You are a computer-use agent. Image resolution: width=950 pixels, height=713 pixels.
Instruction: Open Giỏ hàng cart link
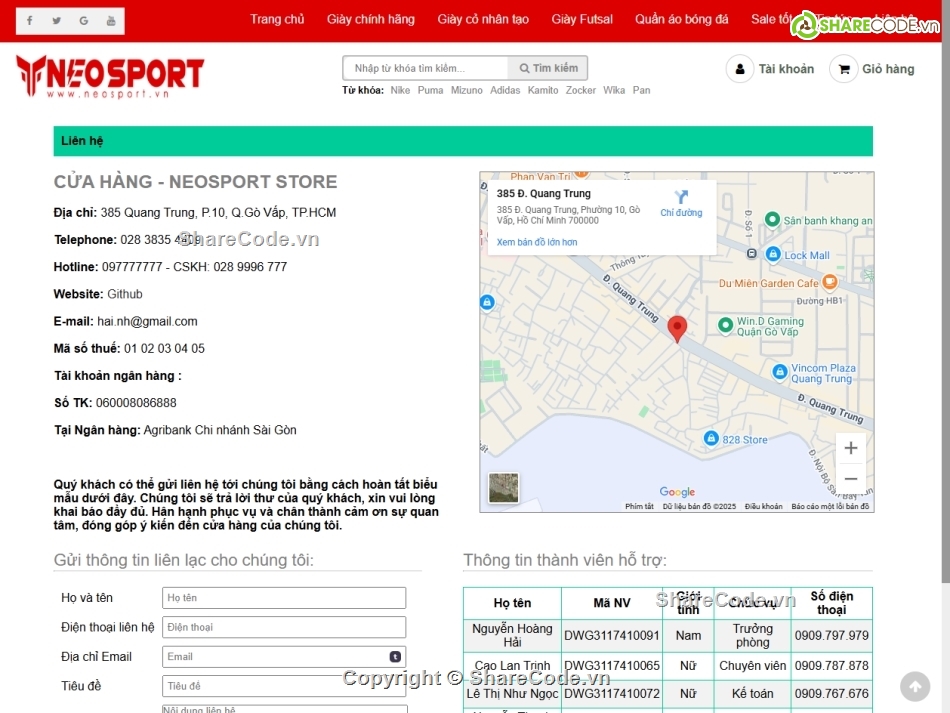[x=888, y=69]
